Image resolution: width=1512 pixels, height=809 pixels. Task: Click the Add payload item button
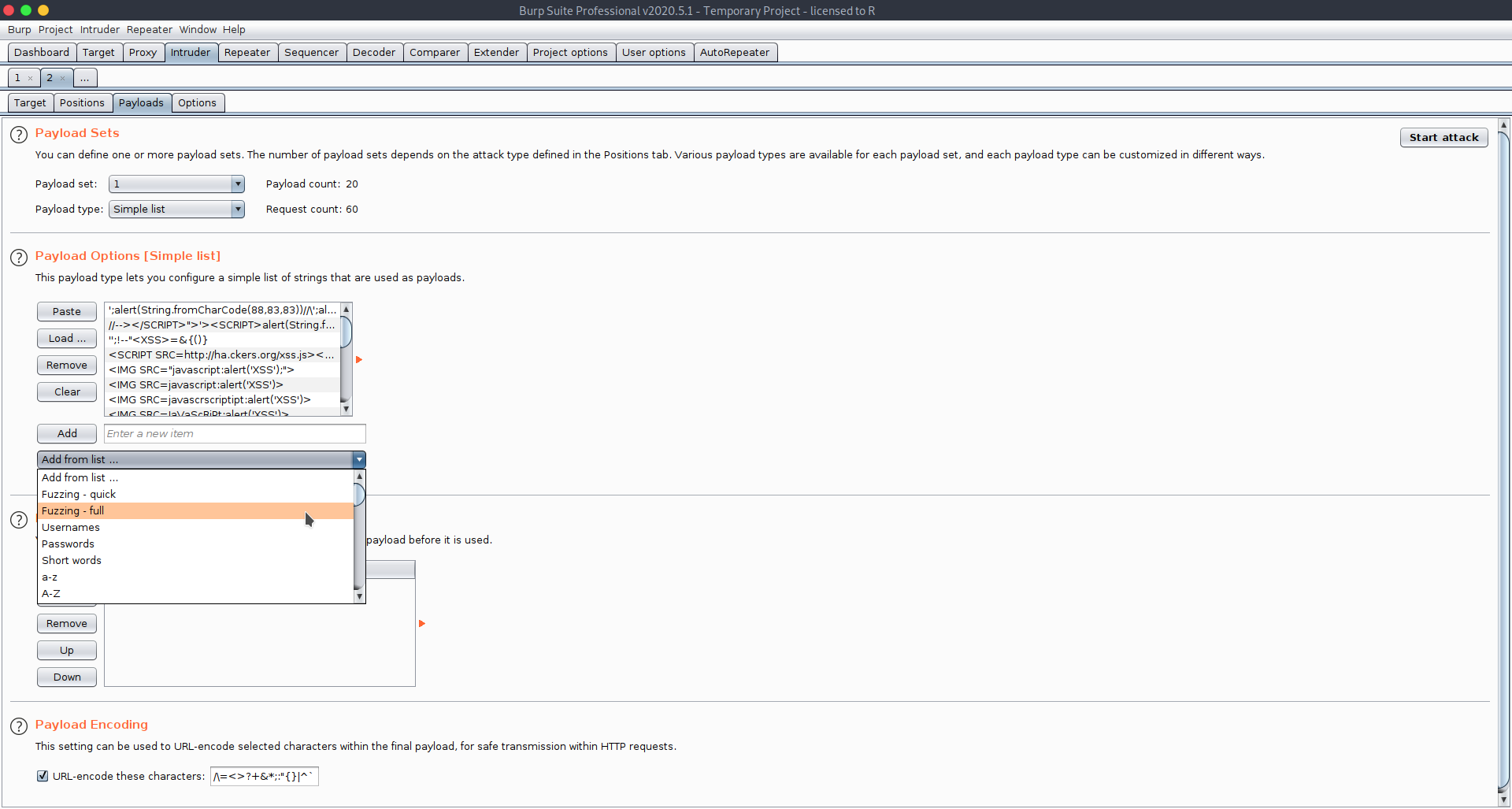click(67, 433)
